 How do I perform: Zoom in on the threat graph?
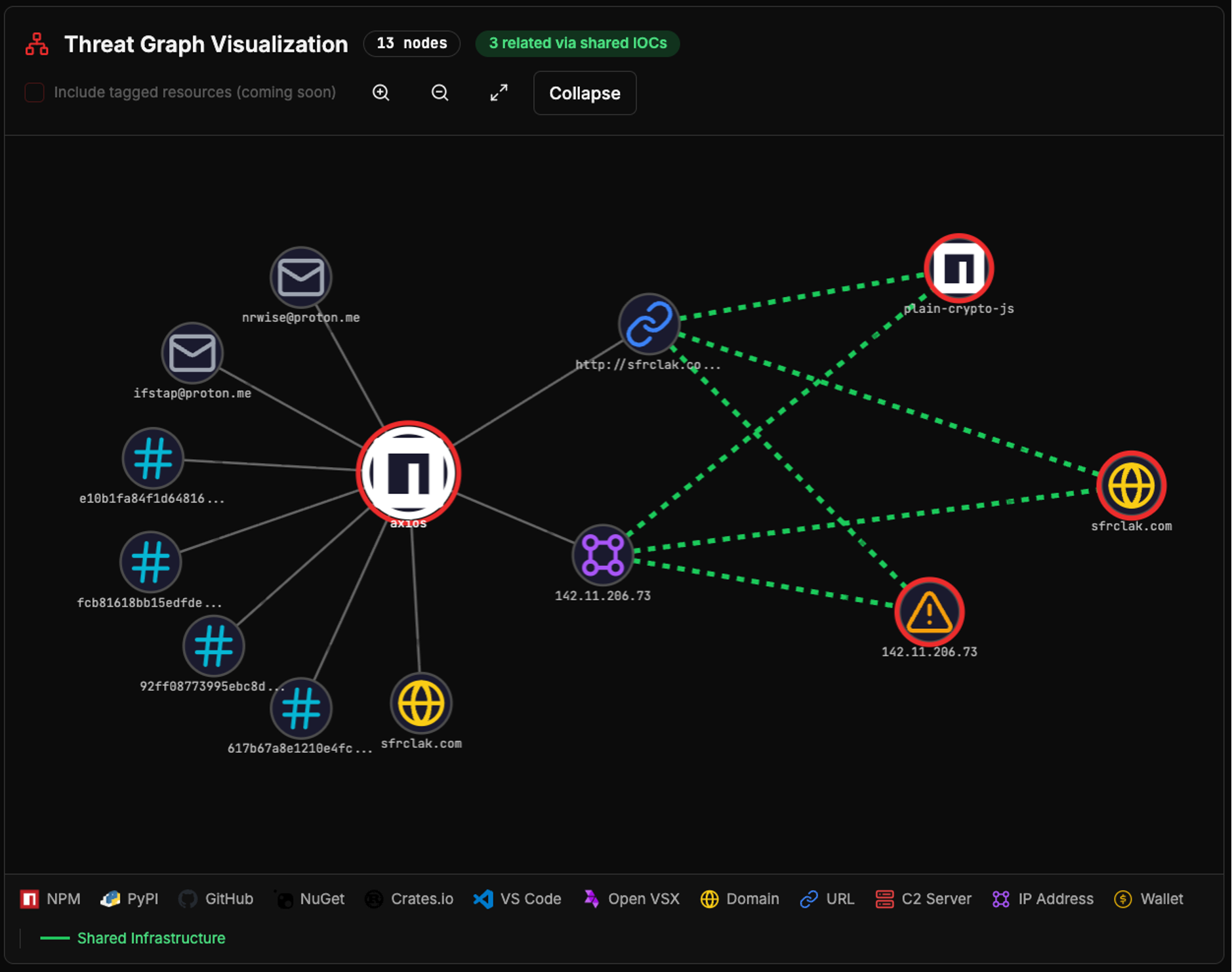pos(380,92)
